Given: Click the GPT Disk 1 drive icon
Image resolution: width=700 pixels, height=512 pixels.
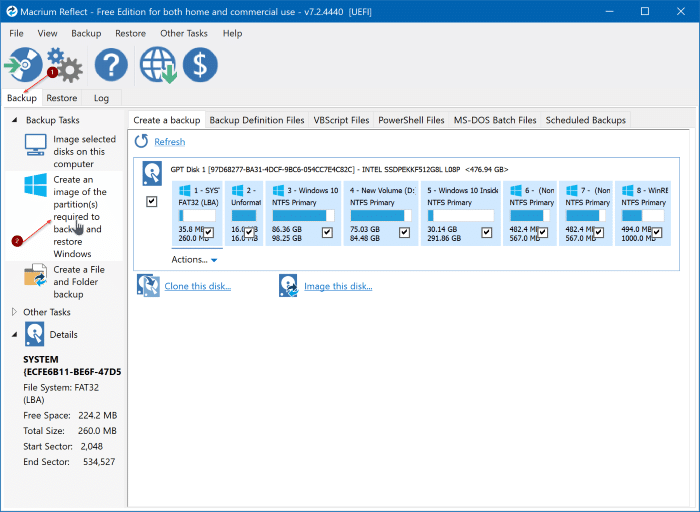Looking at the screenshot, I should (152, 174).
